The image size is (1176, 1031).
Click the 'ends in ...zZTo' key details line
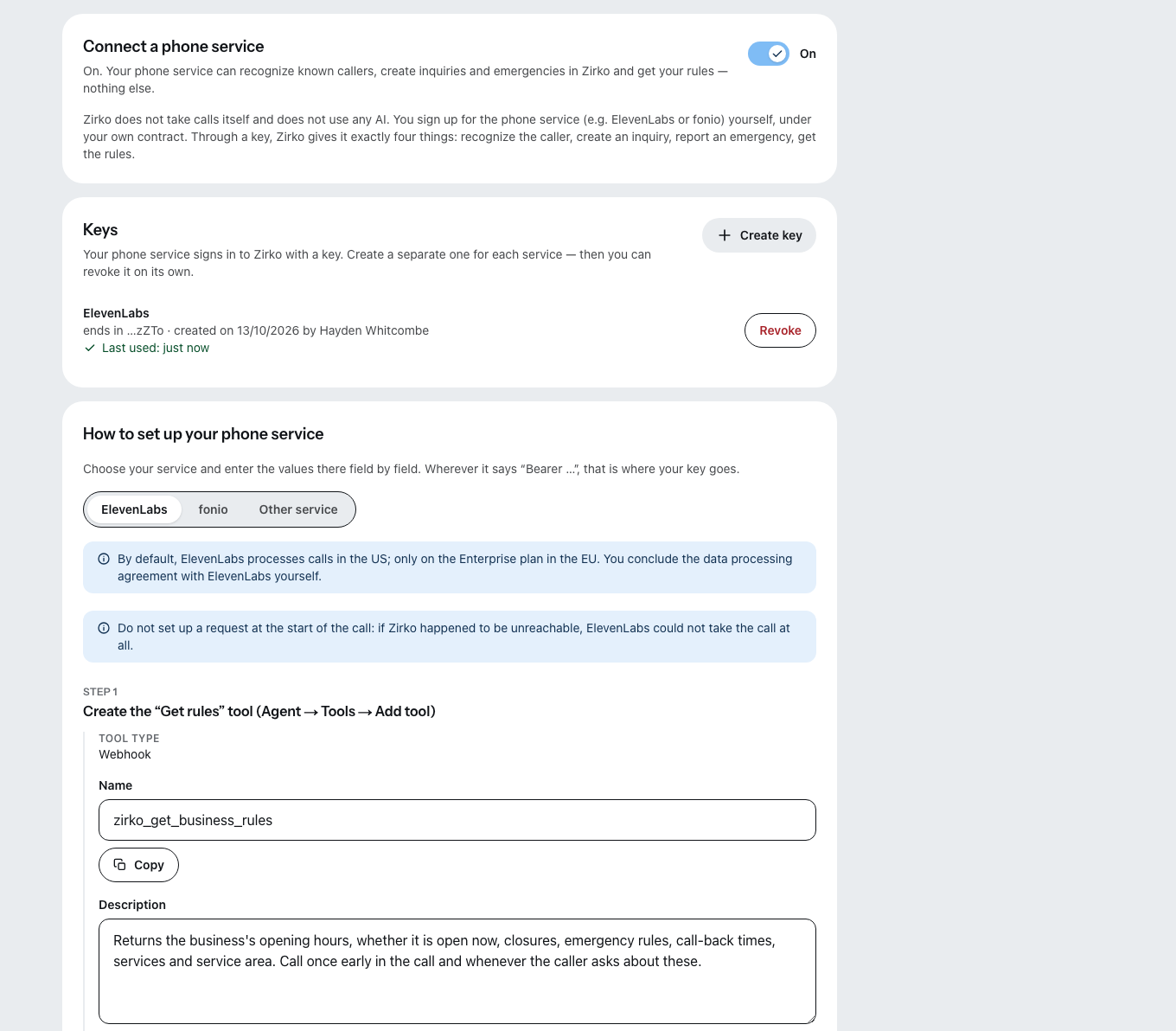256,330
